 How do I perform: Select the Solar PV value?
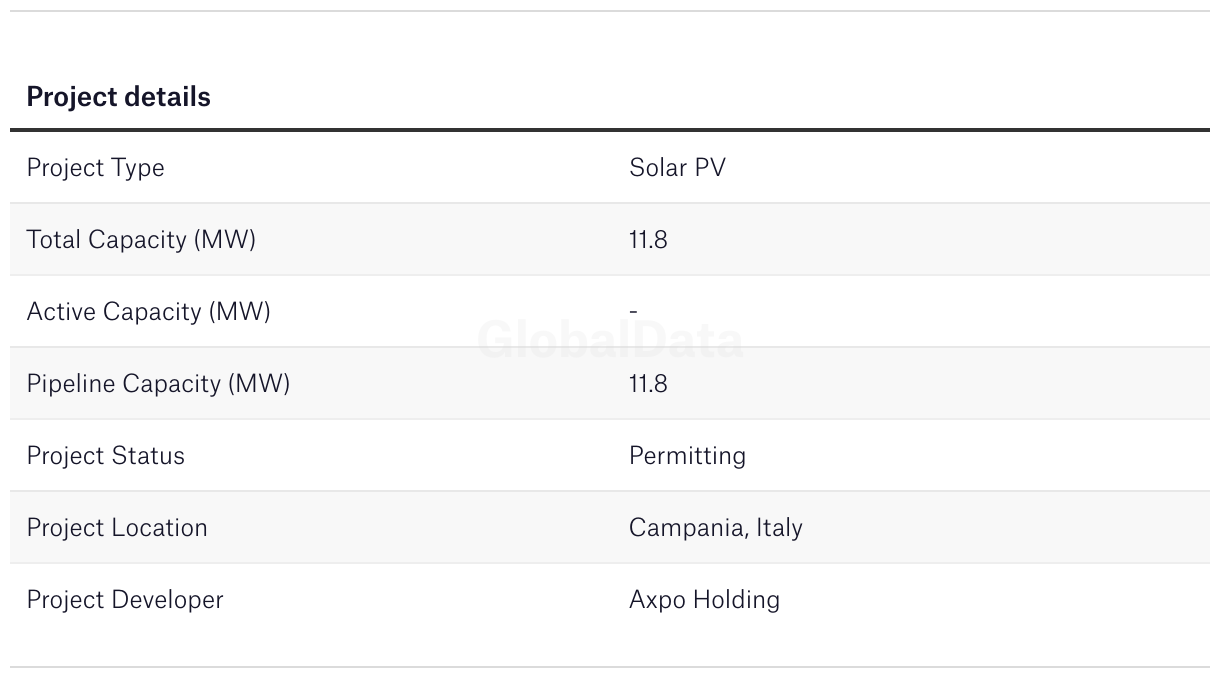coord(677,168)
